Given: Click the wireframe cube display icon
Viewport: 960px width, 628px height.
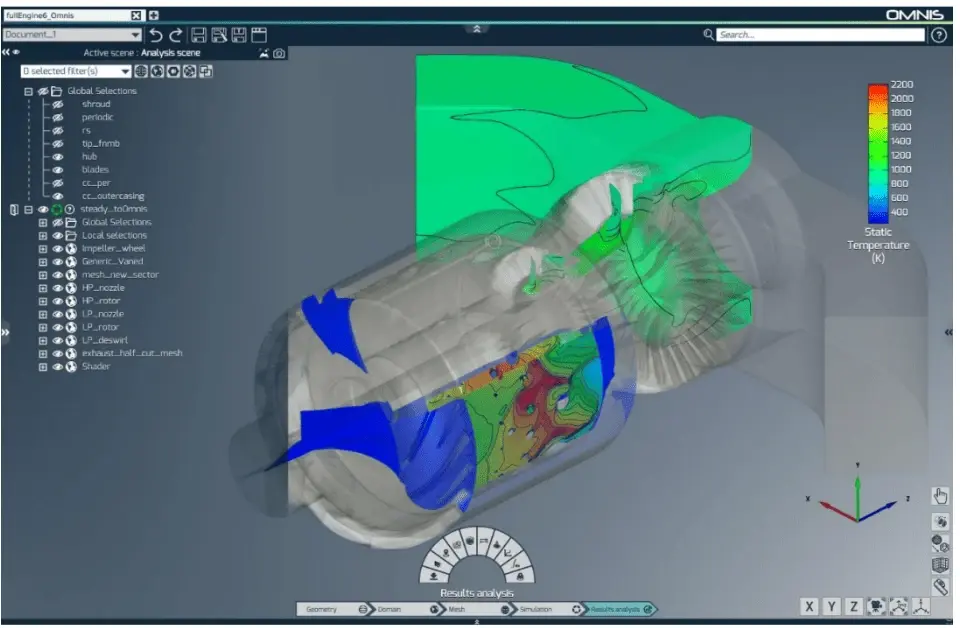Looking at the screenshot, I should click(x=940, y=564).
